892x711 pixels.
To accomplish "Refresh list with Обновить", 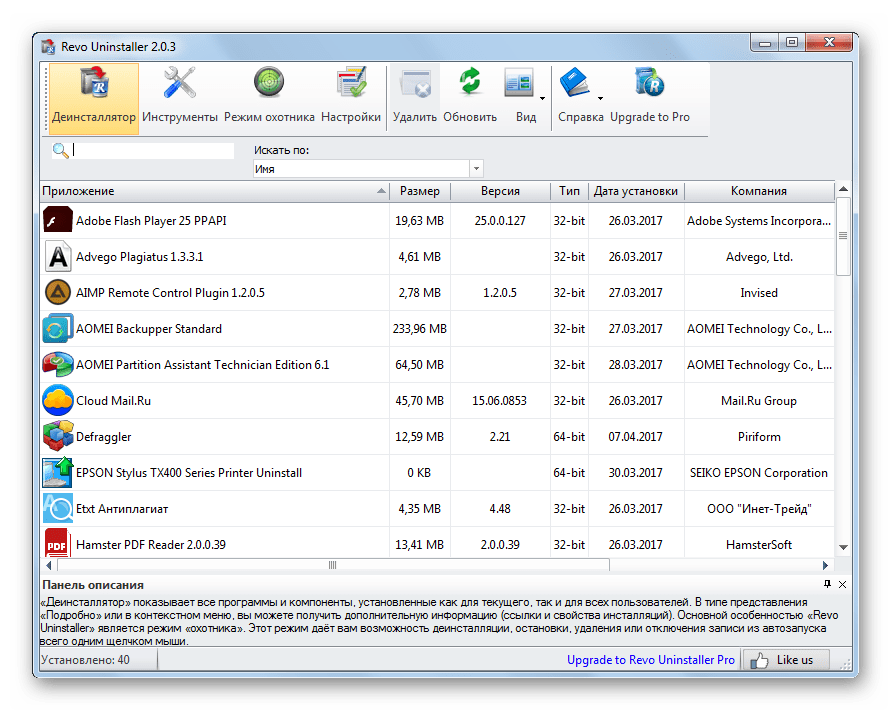I will pos(470,98).
